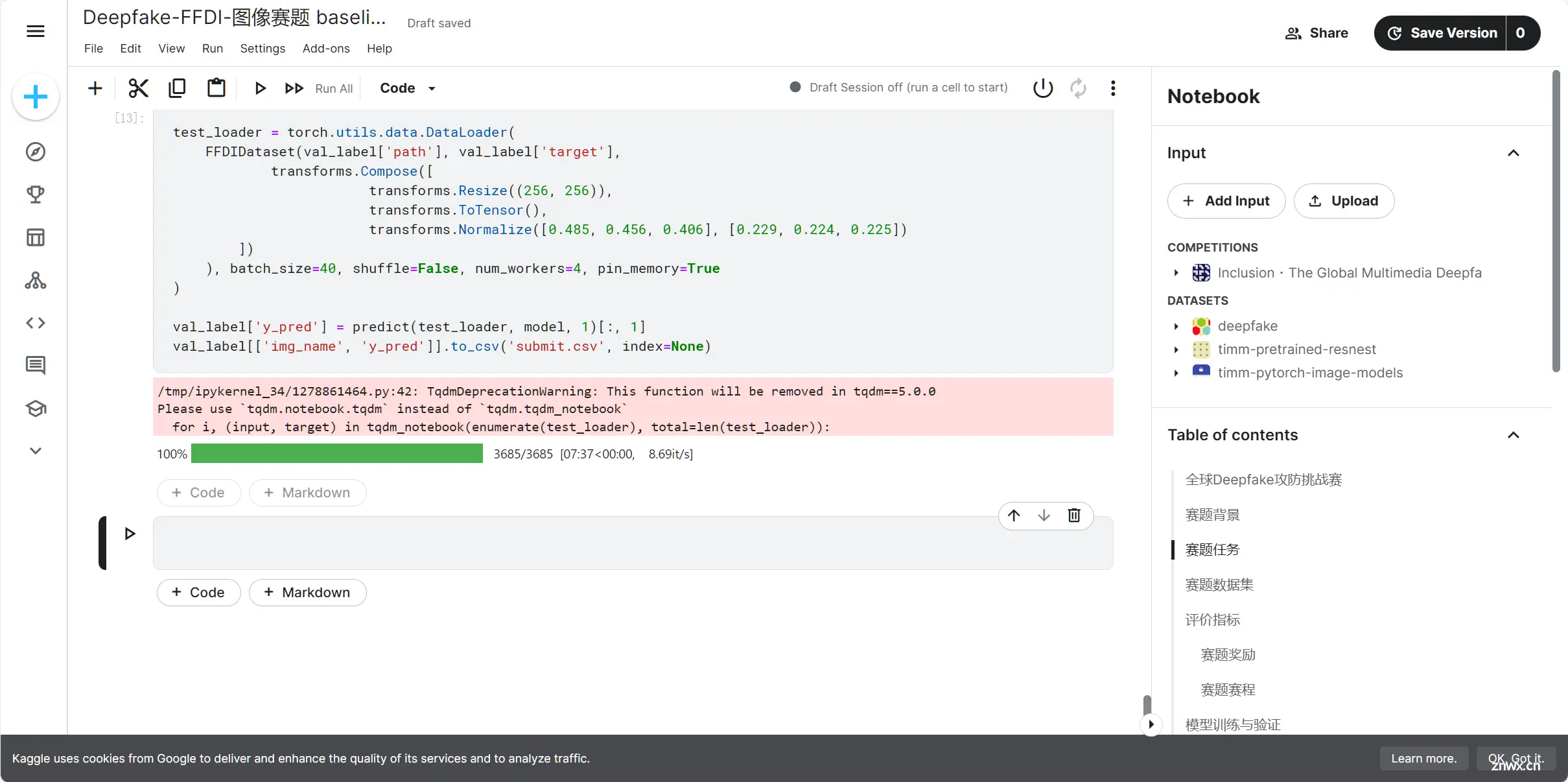This screenshot has width=1568, height=782.
Task: Click the restart session refresh icon
Action: [x=1078, y=88]
